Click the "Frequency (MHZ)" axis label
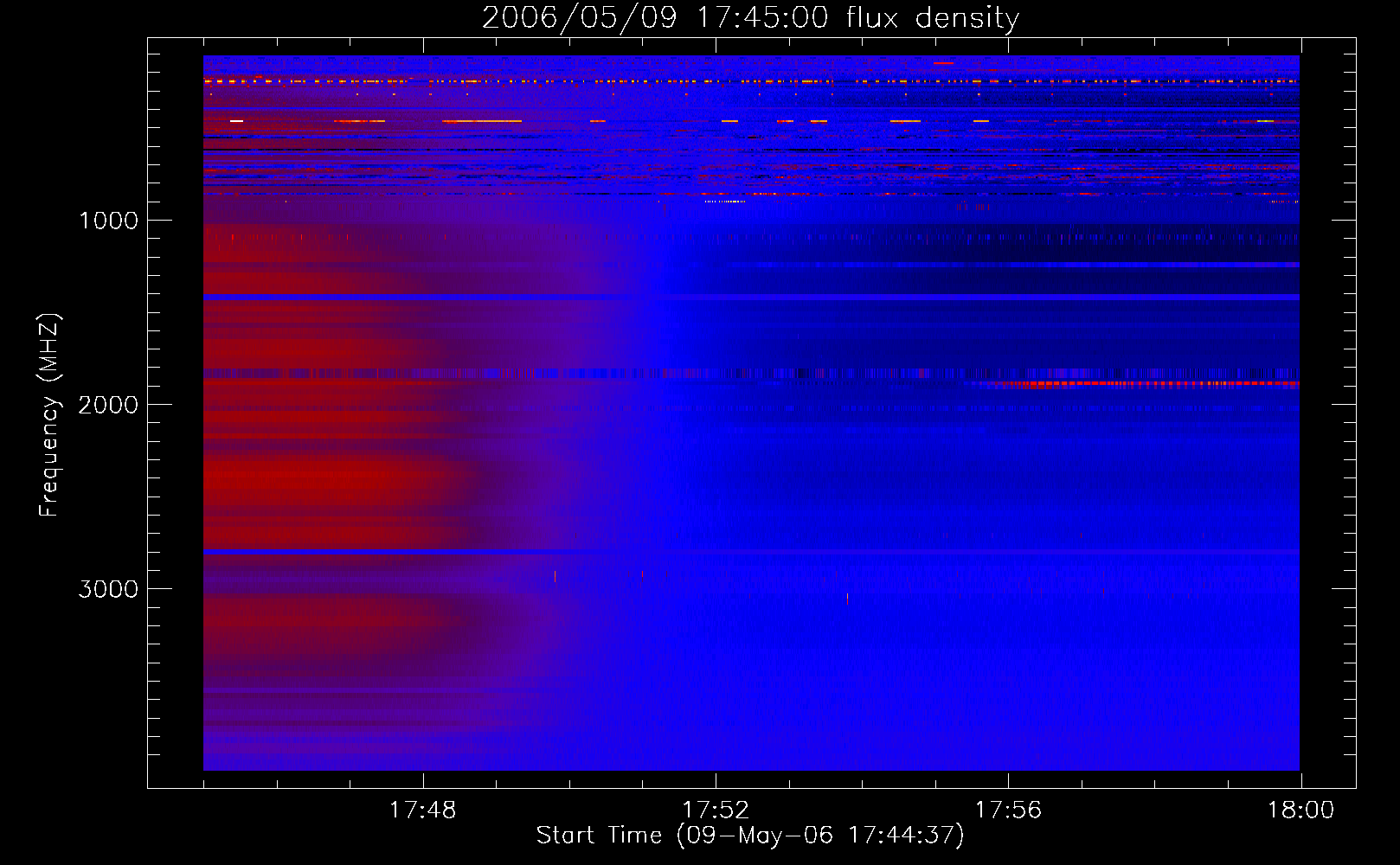The image size is (1400, 865). 50,415
